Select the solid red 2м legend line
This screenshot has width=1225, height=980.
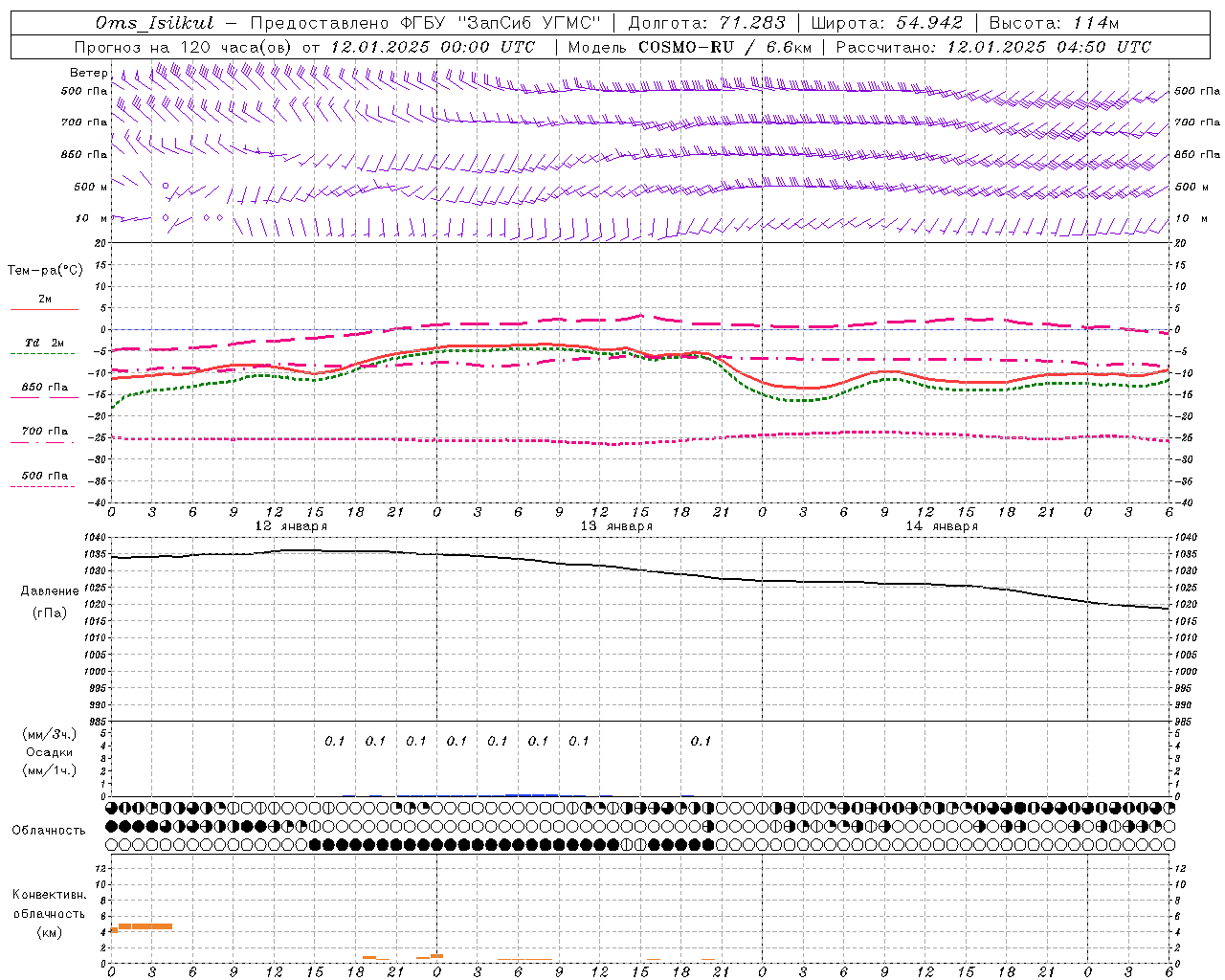coord(44,309)
